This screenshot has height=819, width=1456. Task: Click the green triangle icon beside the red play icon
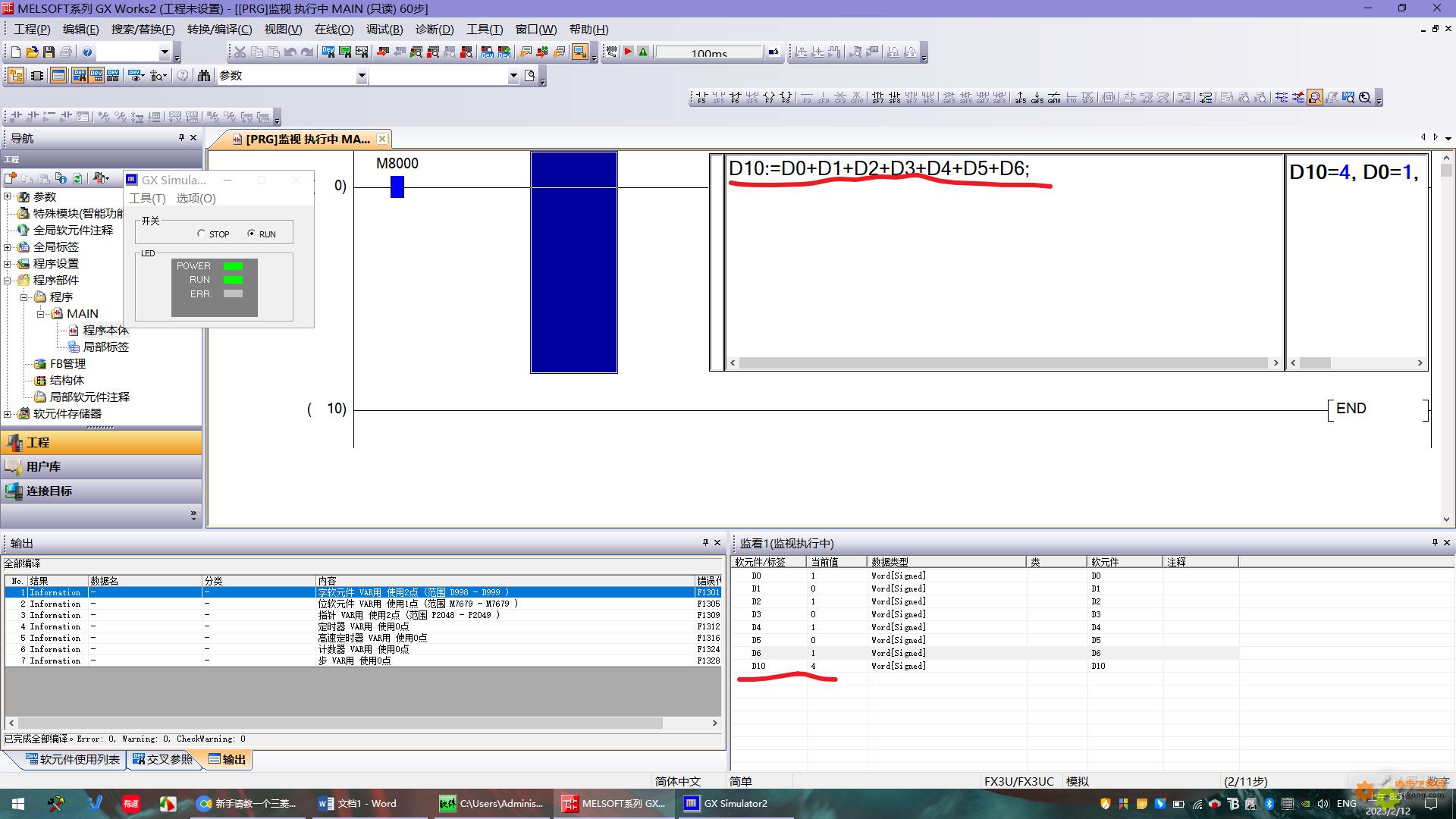tap(643, 52)
